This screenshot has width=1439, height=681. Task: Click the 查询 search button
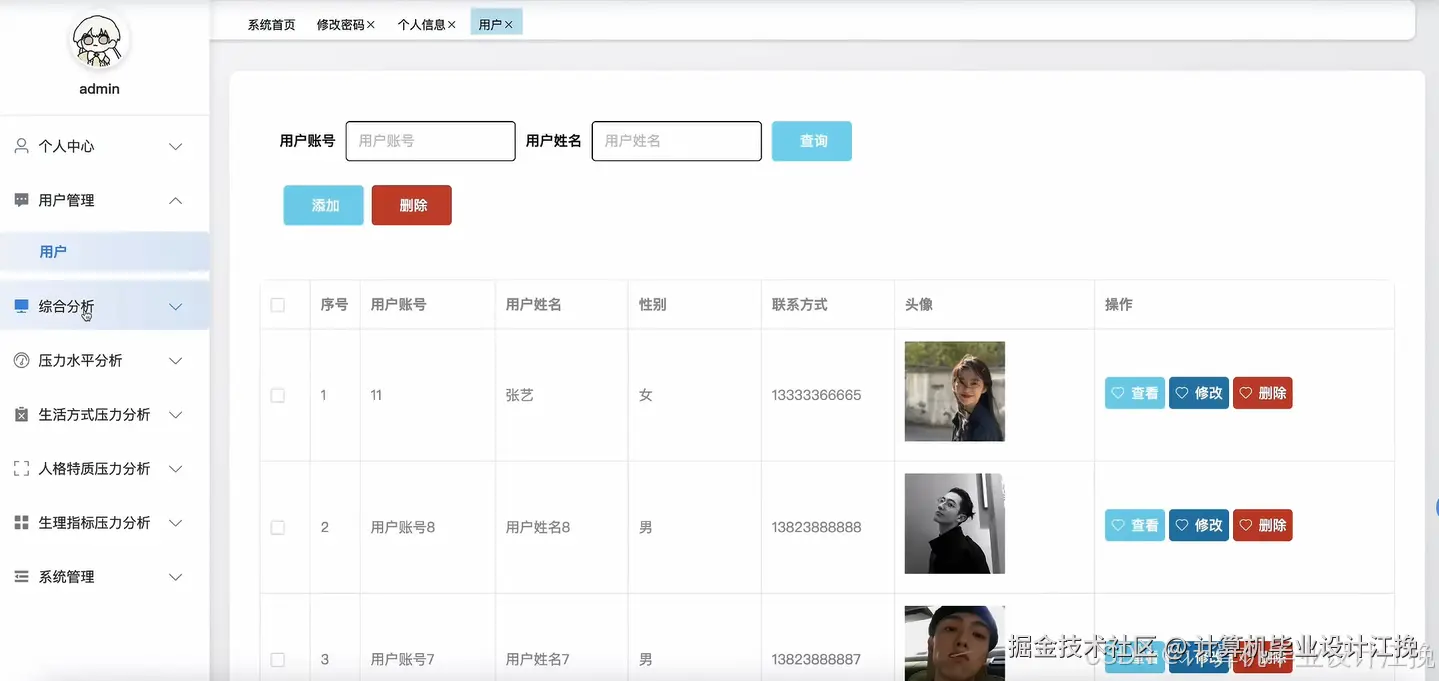click(812, 141)
